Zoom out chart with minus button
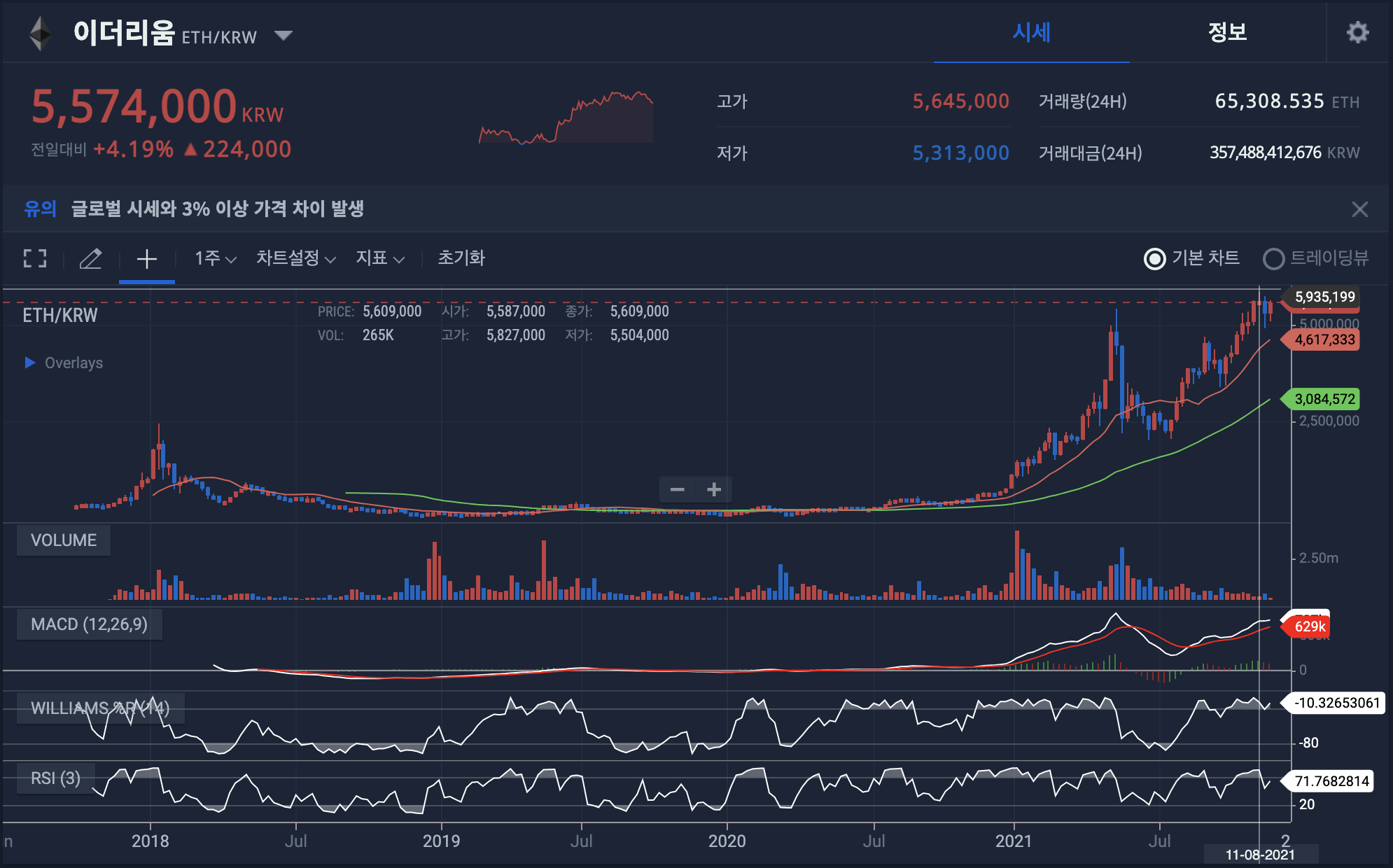 click(677, 489)
